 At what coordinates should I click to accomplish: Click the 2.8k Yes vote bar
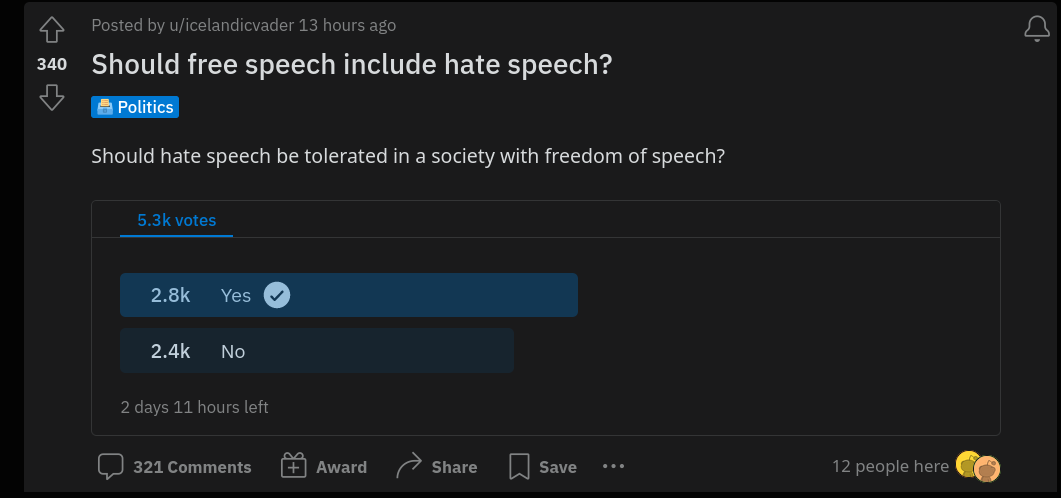(x=349, y=295)
